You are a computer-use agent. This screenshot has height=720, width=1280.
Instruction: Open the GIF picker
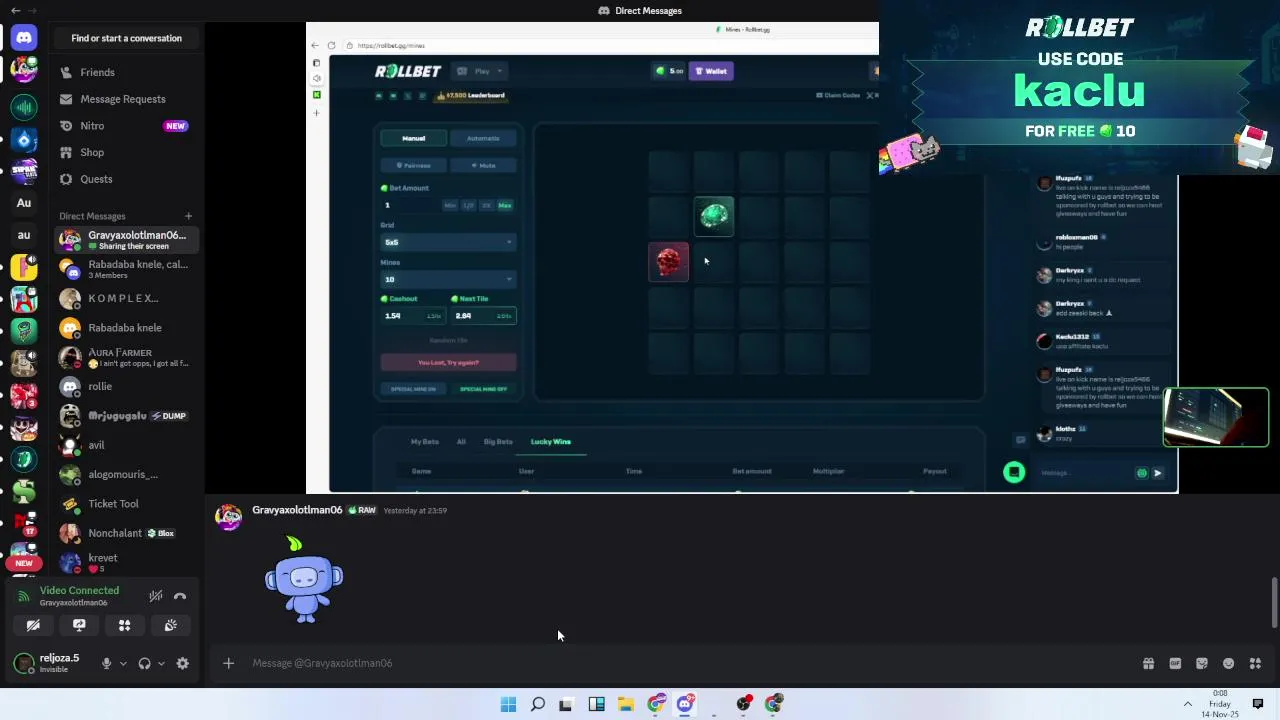coord(1175,663)
